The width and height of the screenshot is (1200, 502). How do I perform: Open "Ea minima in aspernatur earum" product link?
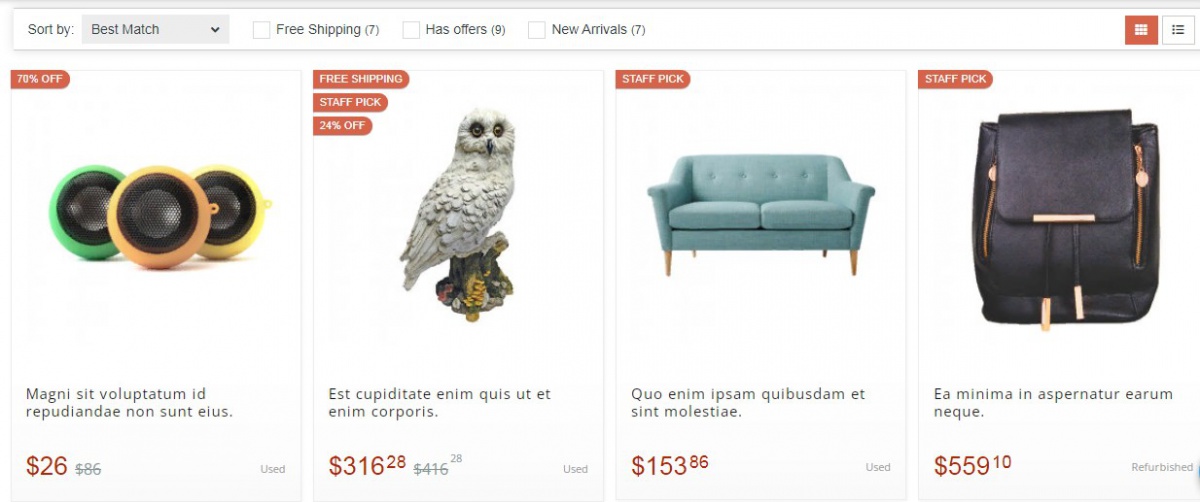(x=1053, y=403)
